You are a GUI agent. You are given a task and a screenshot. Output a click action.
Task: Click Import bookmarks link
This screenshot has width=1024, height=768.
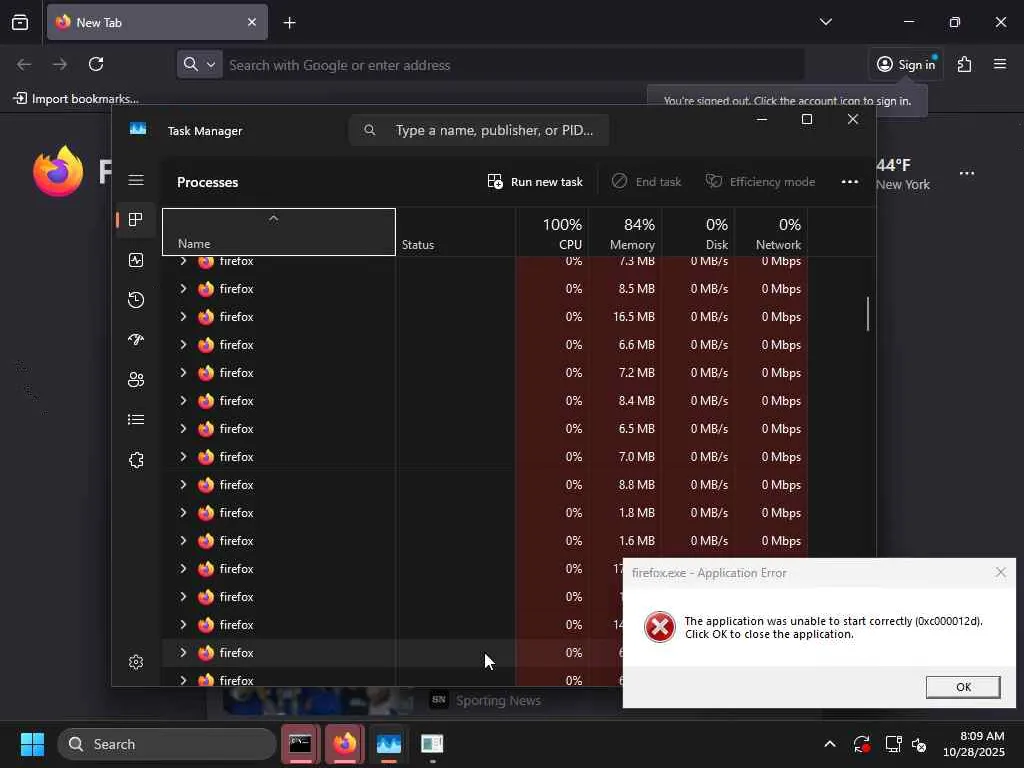[x=76, y=99]
